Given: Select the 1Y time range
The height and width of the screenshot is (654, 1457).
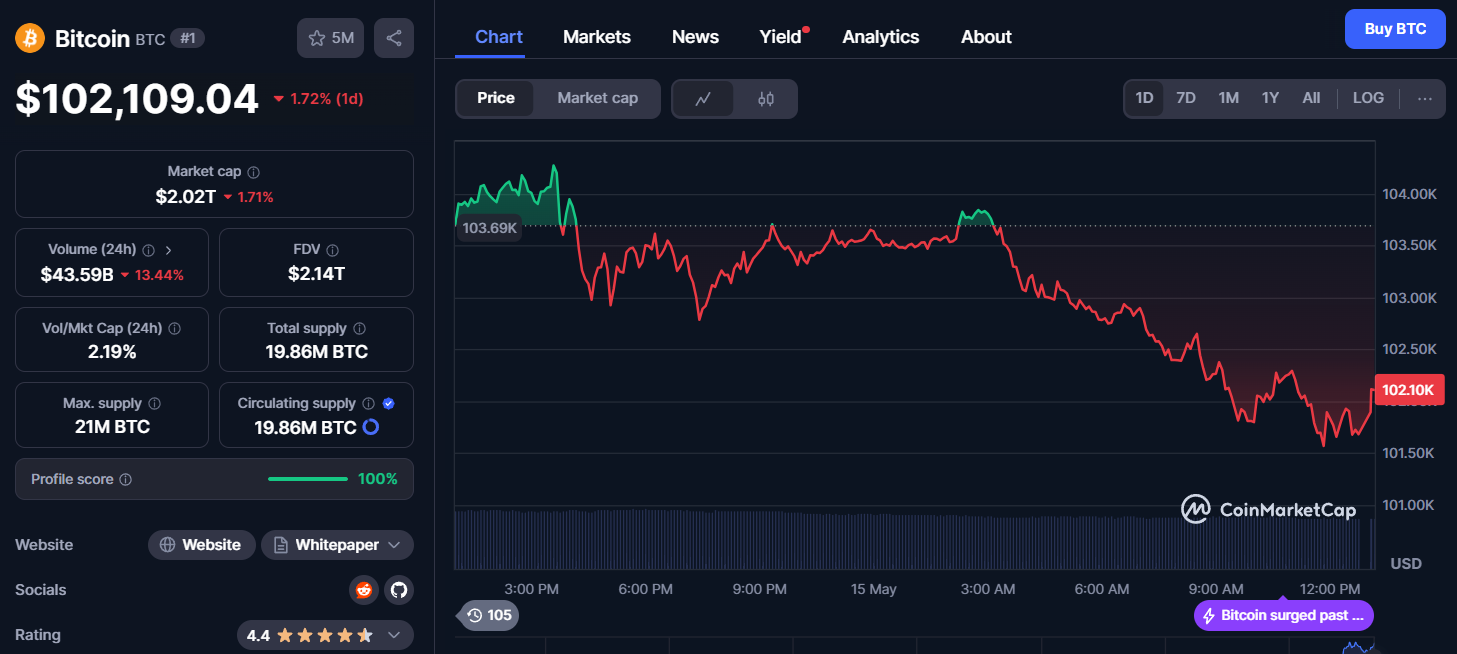Looking at the screenshot, I should pos(1270,98).
